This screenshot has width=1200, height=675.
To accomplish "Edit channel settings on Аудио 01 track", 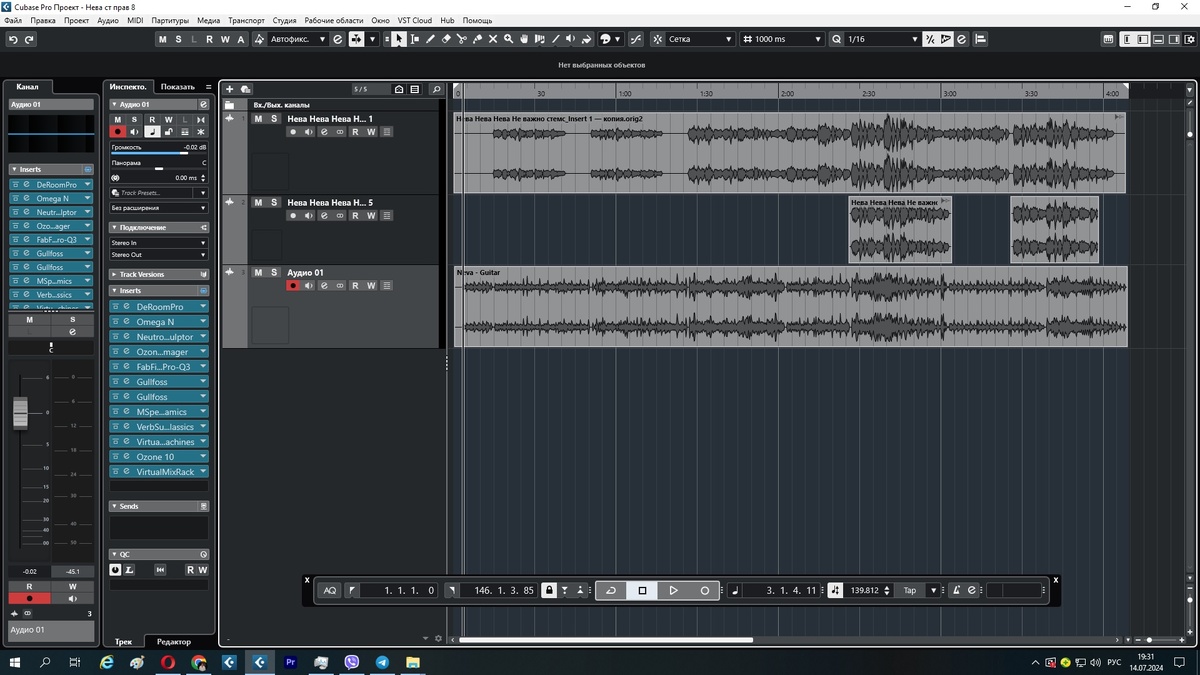I will (x=324, y=286).
